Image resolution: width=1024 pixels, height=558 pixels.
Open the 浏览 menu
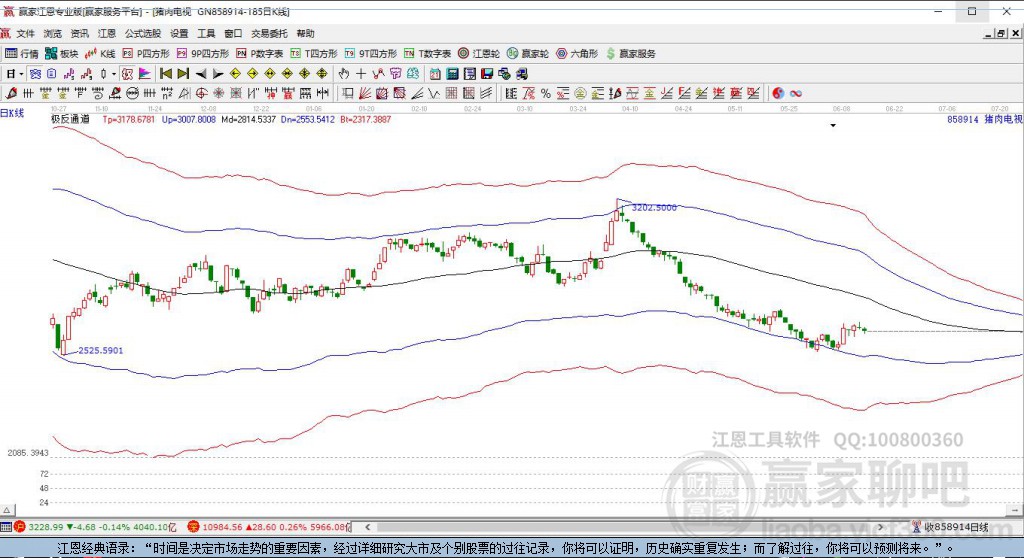(52, 33)
